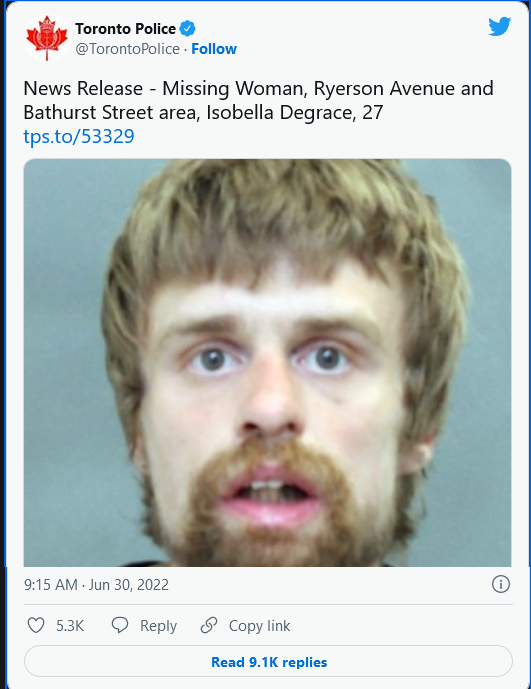Click the Copy link label
This screenshot has height=689, width=531.
coord(259,626)
